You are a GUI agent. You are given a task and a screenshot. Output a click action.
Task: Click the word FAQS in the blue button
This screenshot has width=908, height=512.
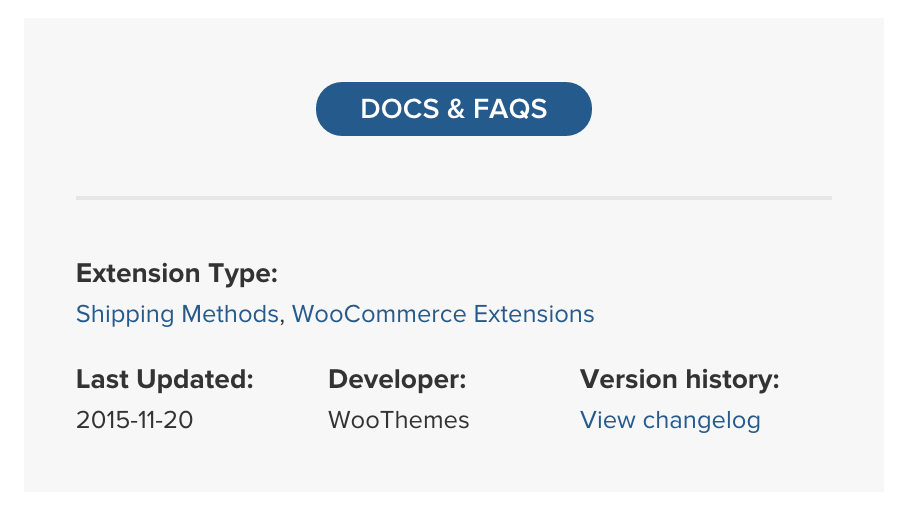(510, 109)
